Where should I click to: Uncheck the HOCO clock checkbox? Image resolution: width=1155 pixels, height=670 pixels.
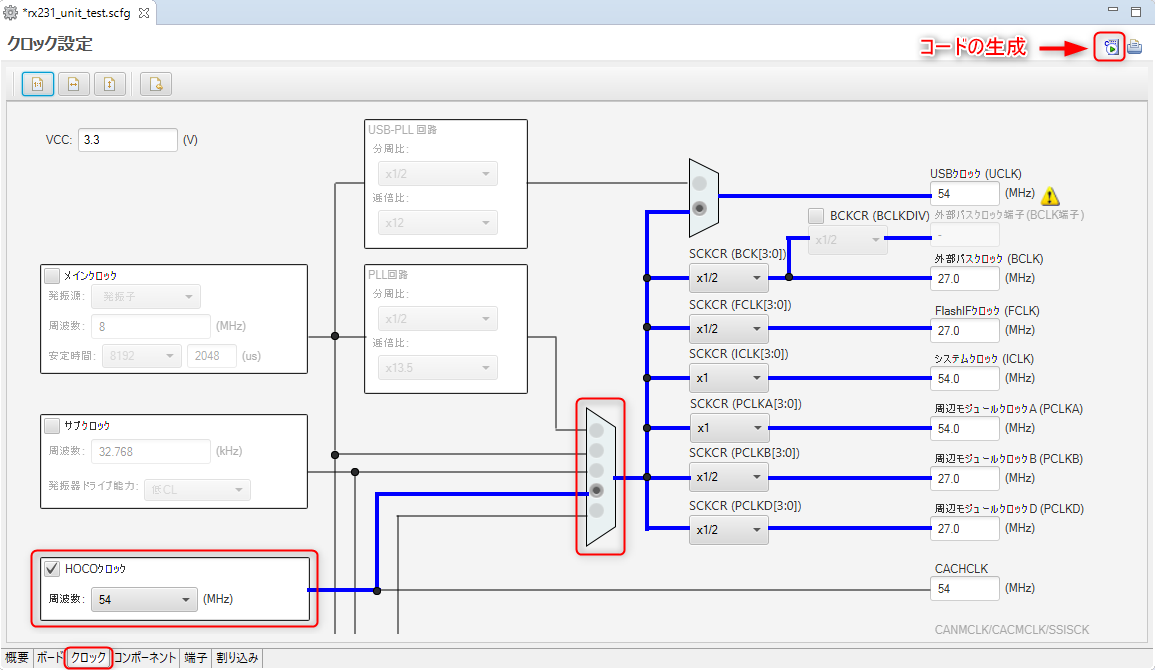click(52, 568)
